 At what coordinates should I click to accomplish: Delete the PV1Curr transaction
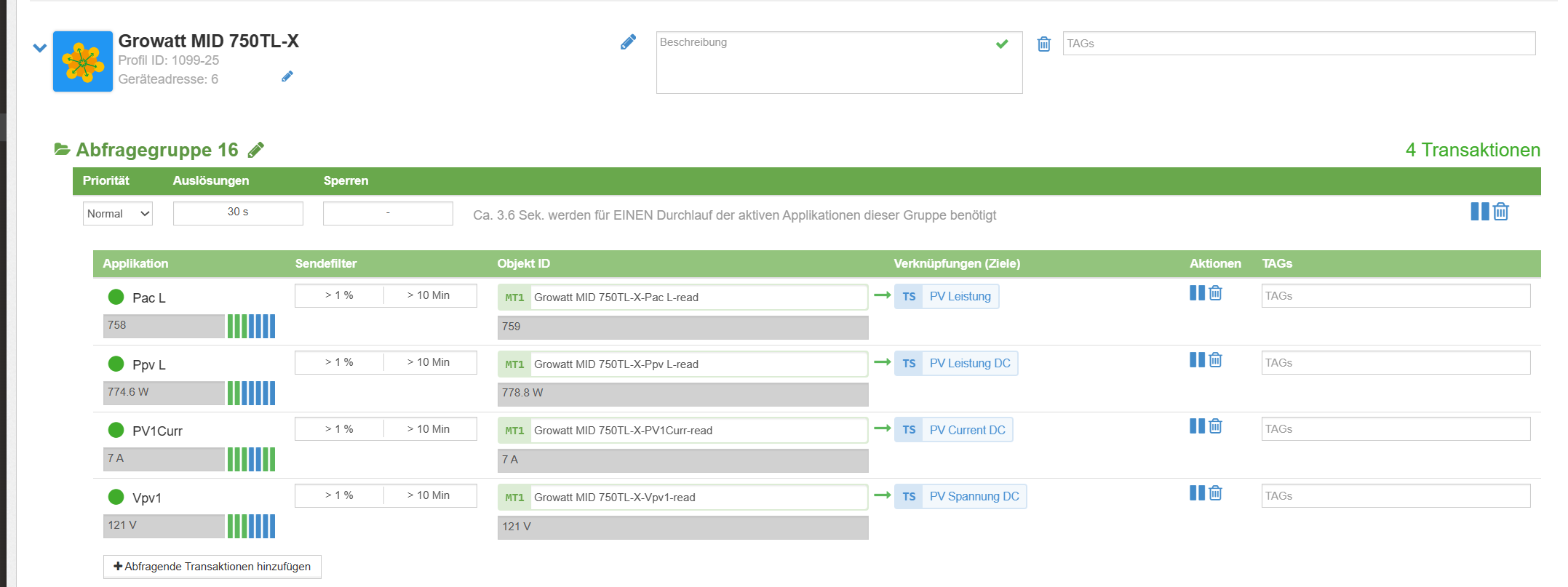pyautogui.click(x=1216, y=426)
